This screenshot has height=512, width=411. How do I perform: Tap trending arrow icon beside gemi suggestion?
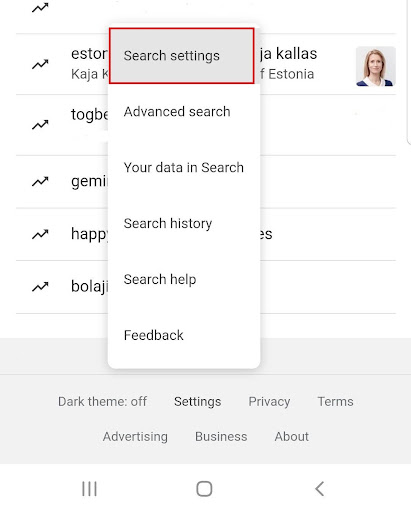tap(40, 182)
